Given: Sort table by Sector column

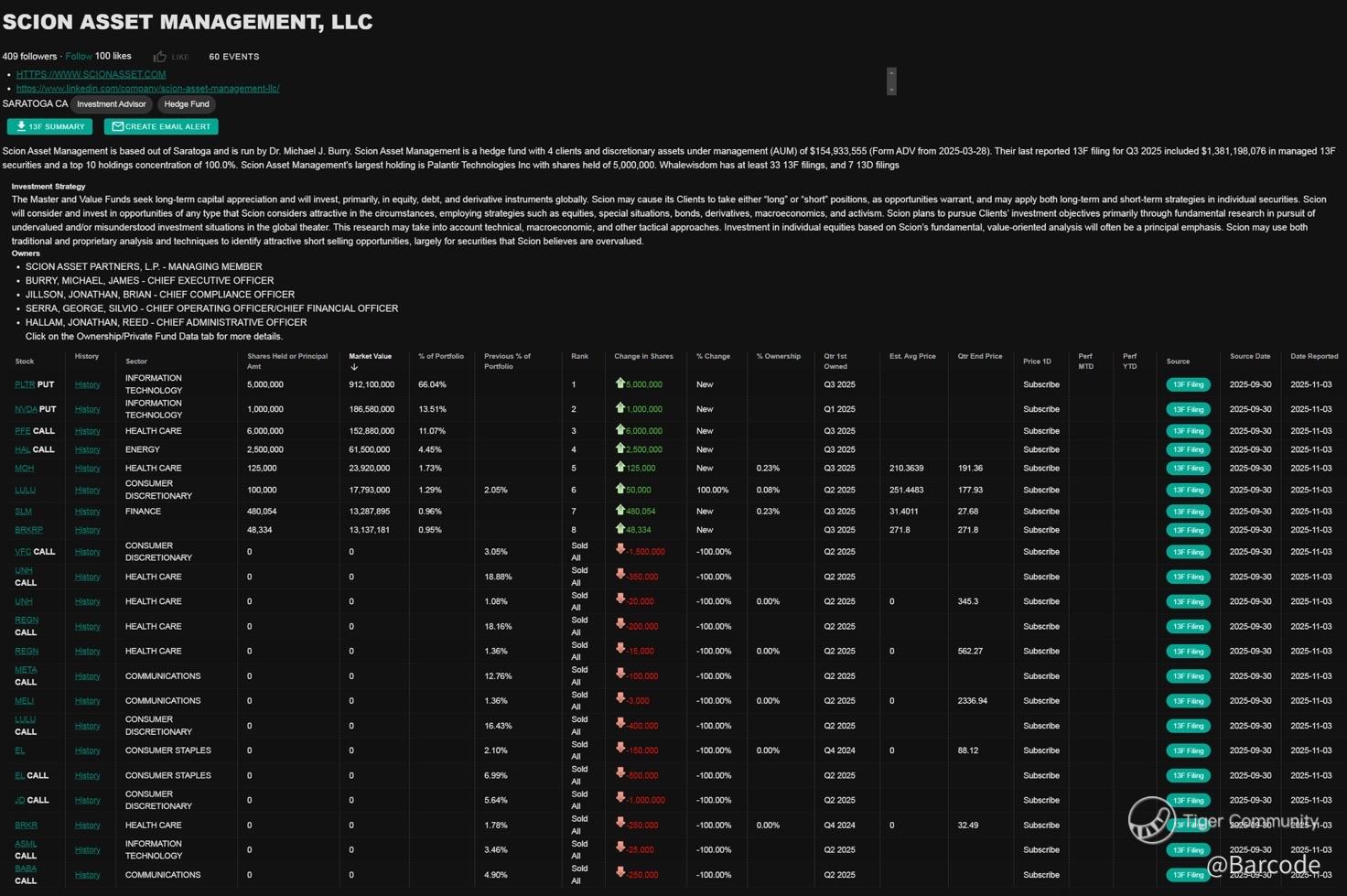Looking at the screenshot, I should 136,362.
